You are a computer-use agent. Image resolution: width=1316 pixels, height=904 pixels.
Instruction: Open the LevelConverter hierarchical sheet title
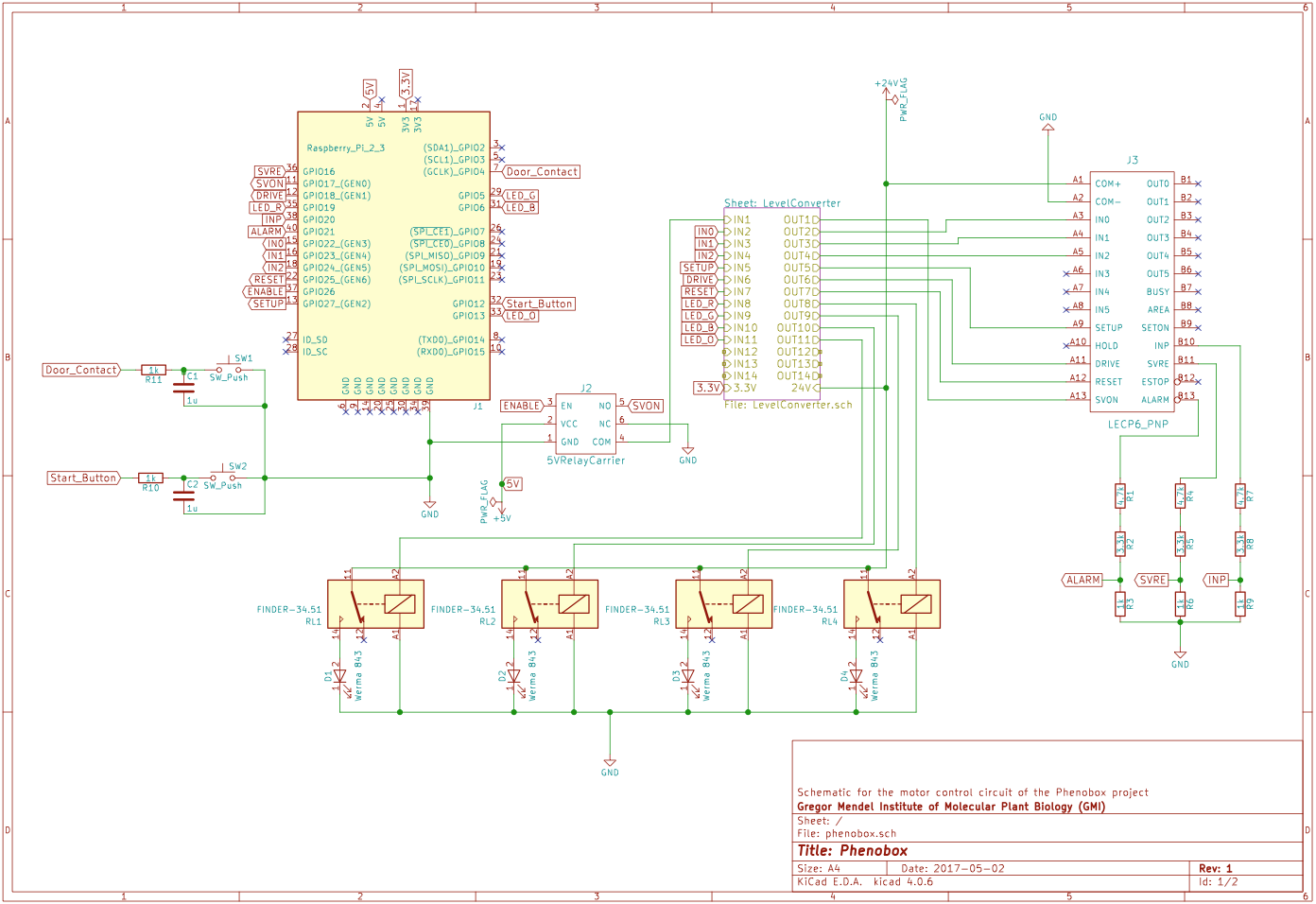point(782,203)
